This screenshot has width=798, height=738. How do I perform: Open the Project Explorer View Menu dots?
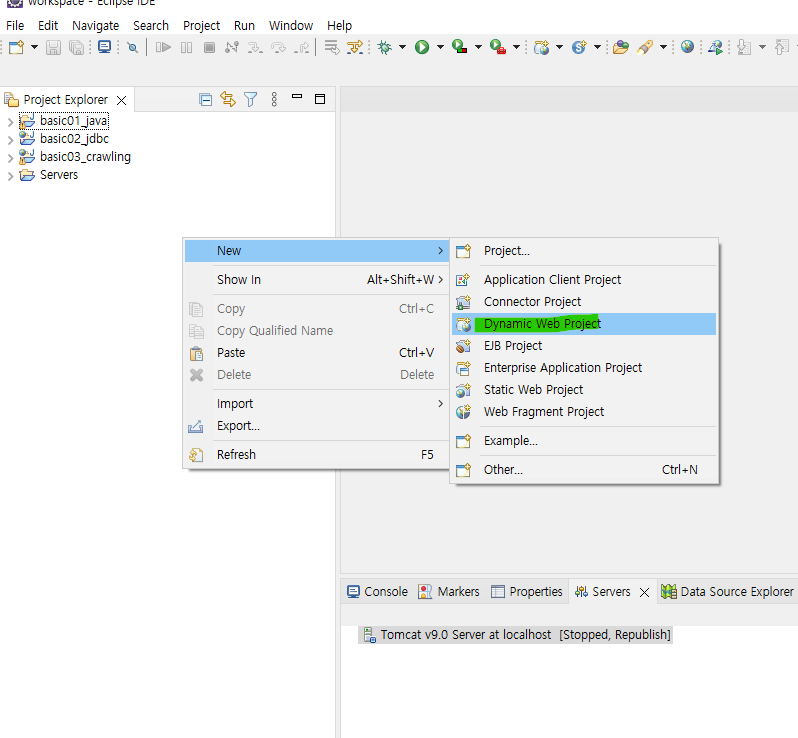coord(274,99)
